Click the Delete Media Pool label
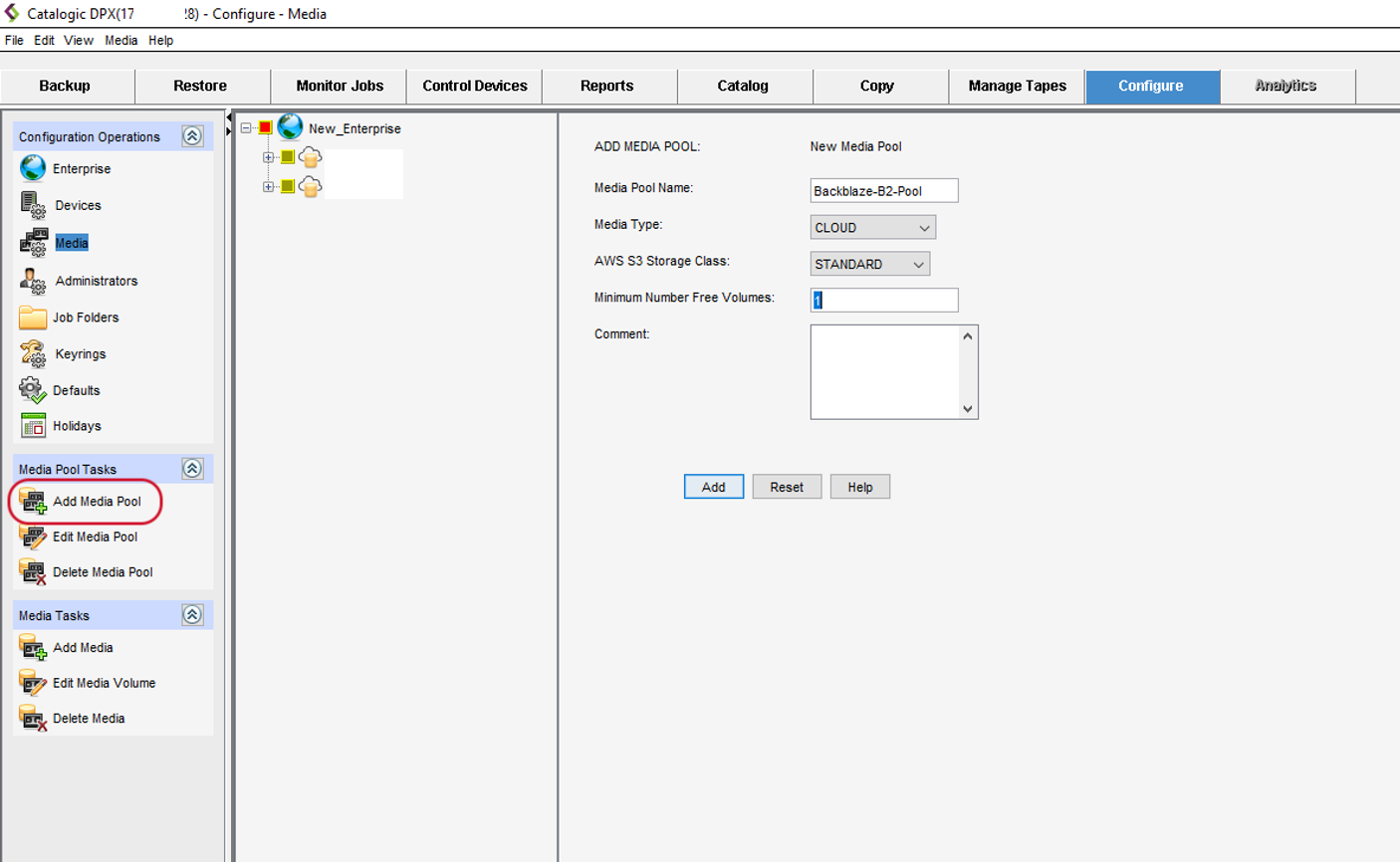This screenshot has height=862, width=1400. (104, 572)
